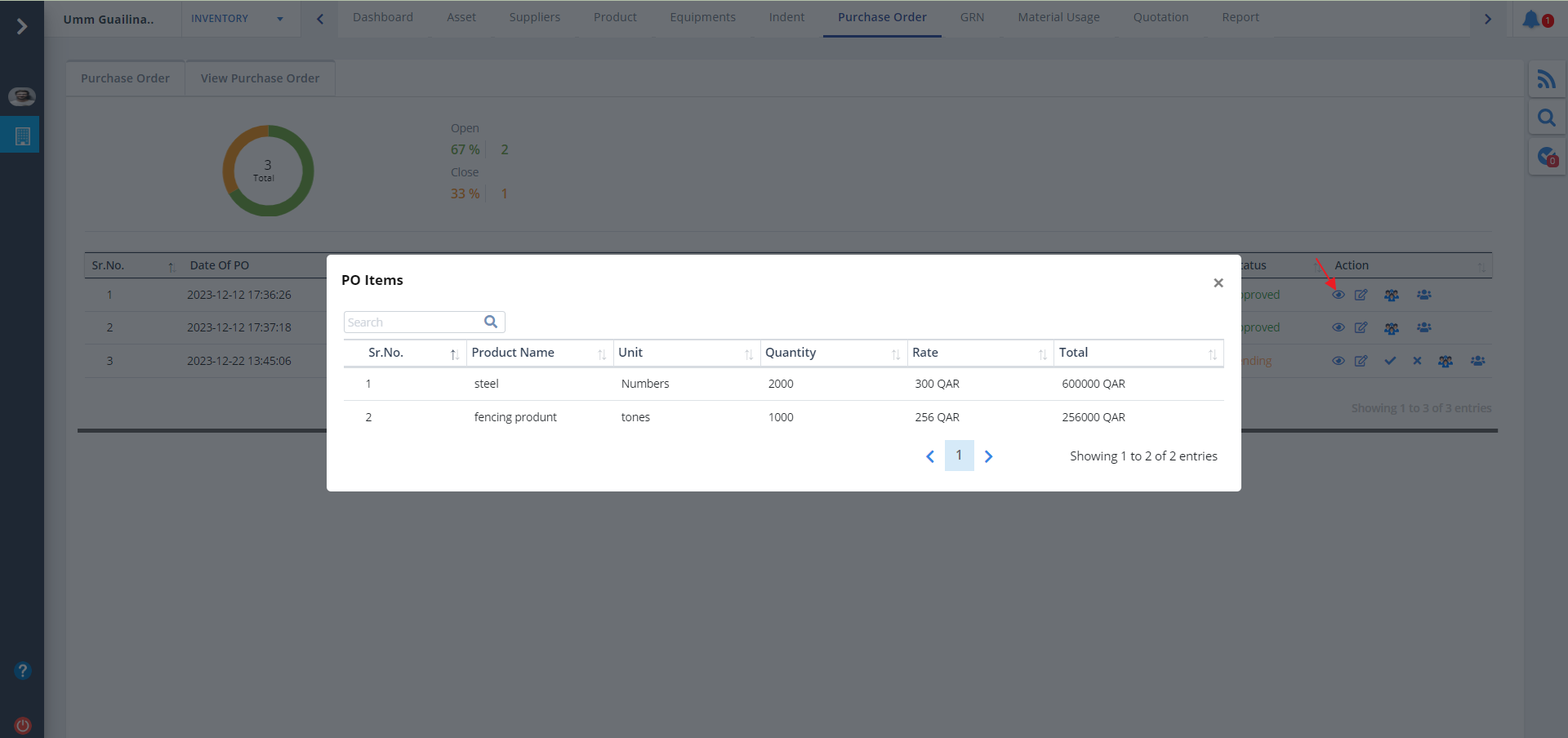Expand the left sidebar with arrow
1568x738 pixels.
pos(22,27)
